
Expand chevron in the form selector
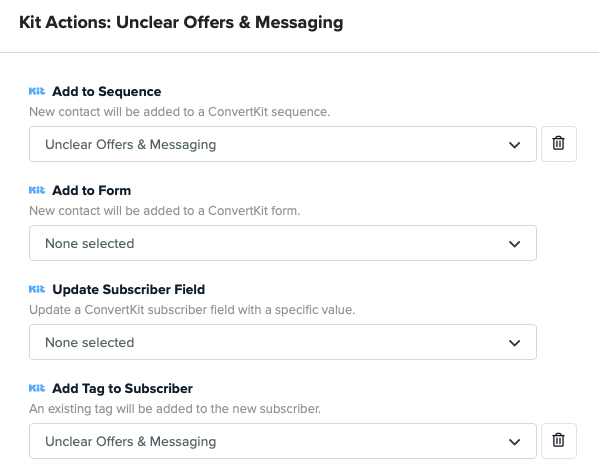(515, 244)
